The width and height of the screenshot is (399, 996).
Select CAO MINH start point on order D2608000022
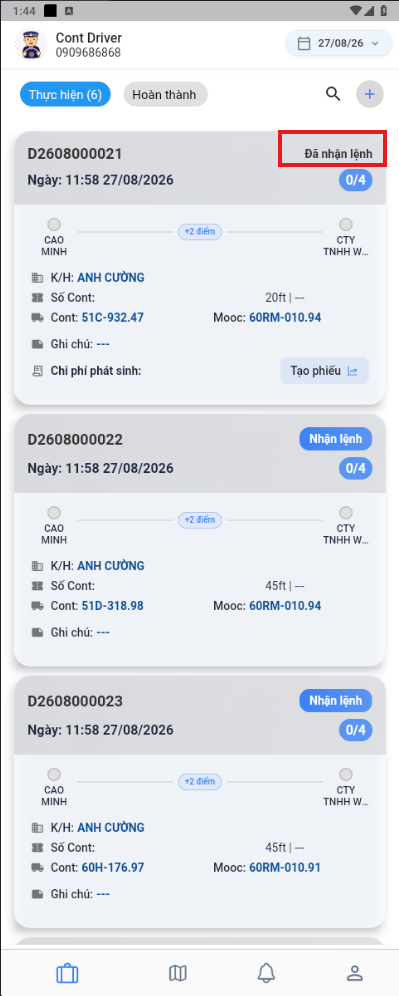[x=54, y=525]
